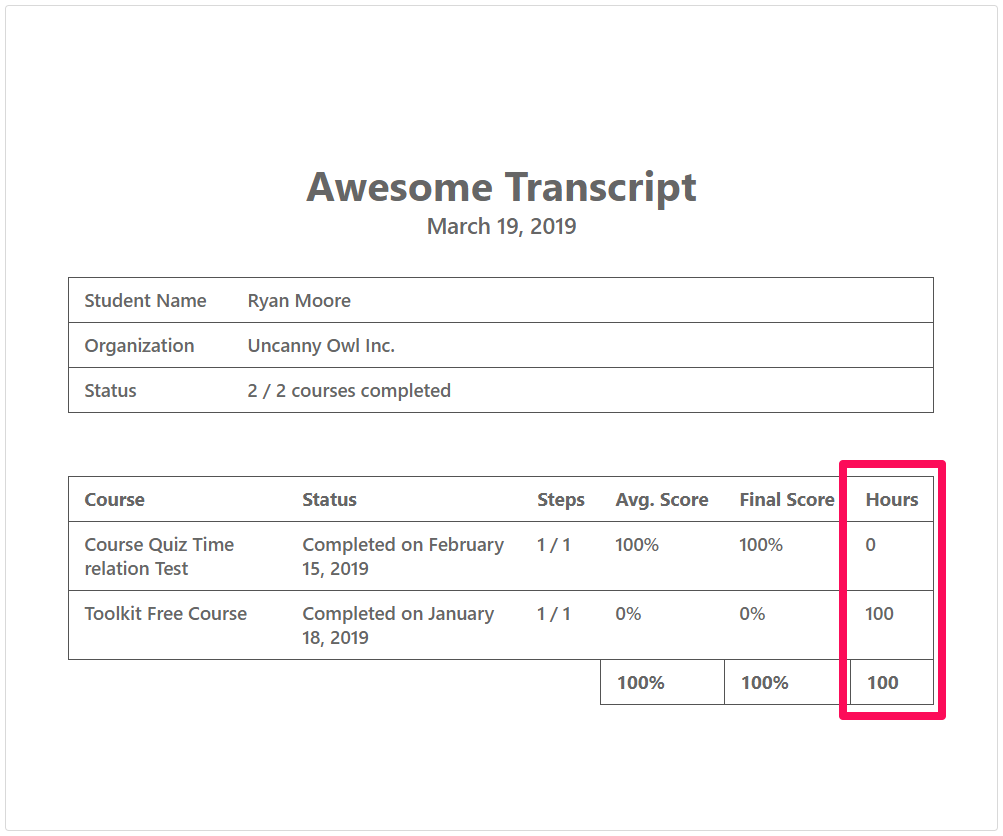Click the Course column header

114,500
